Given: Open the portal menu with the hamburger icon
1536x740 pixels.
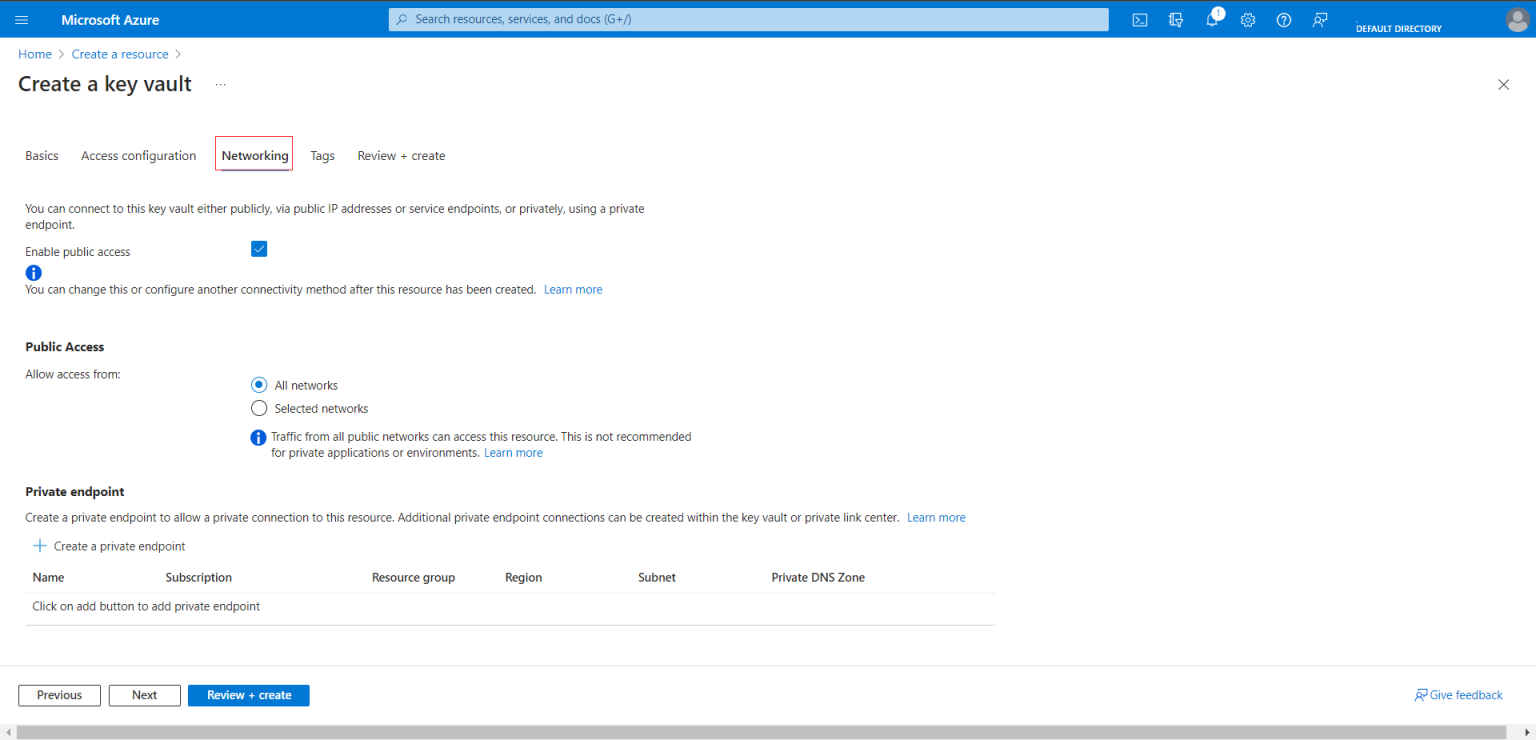Looking at the screenshot, I should pos(21,19).
